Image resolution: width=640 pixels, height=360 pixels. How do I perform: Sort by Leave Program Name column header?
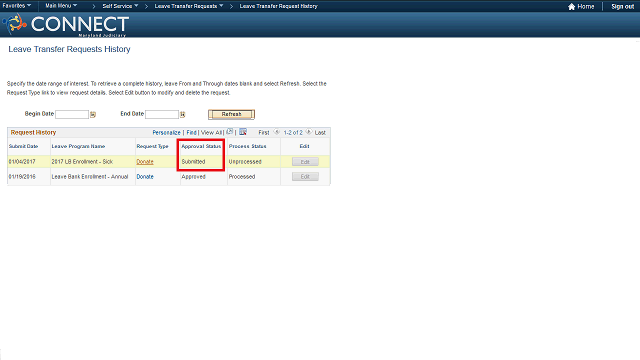click(x=78, y=146)
